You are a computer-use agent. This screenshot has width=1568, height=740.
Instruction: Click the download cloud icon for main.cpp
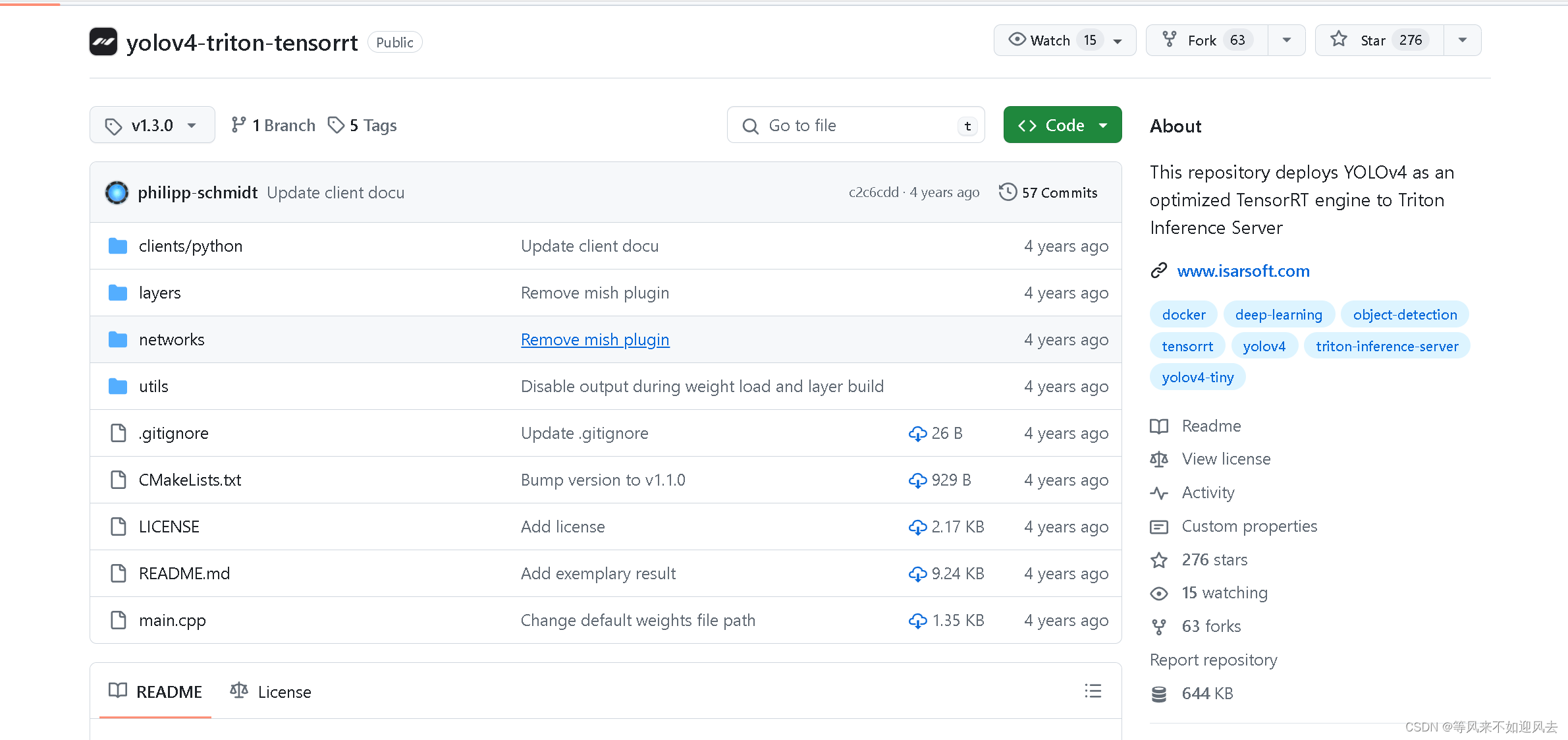(x=917, y=621)
